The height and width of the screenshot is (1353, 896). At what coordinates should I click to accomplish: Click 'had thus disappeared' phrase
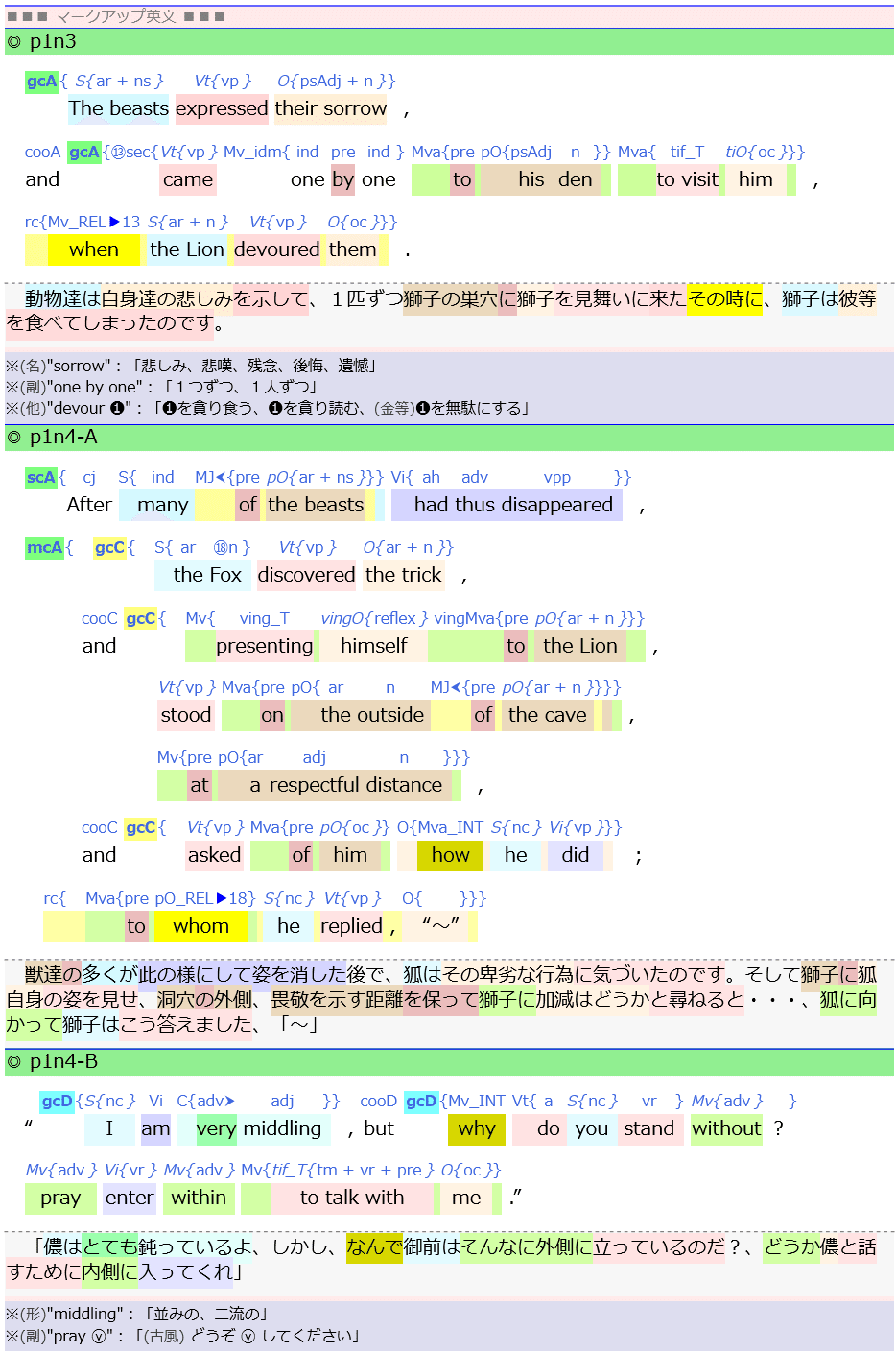(513, 505)
